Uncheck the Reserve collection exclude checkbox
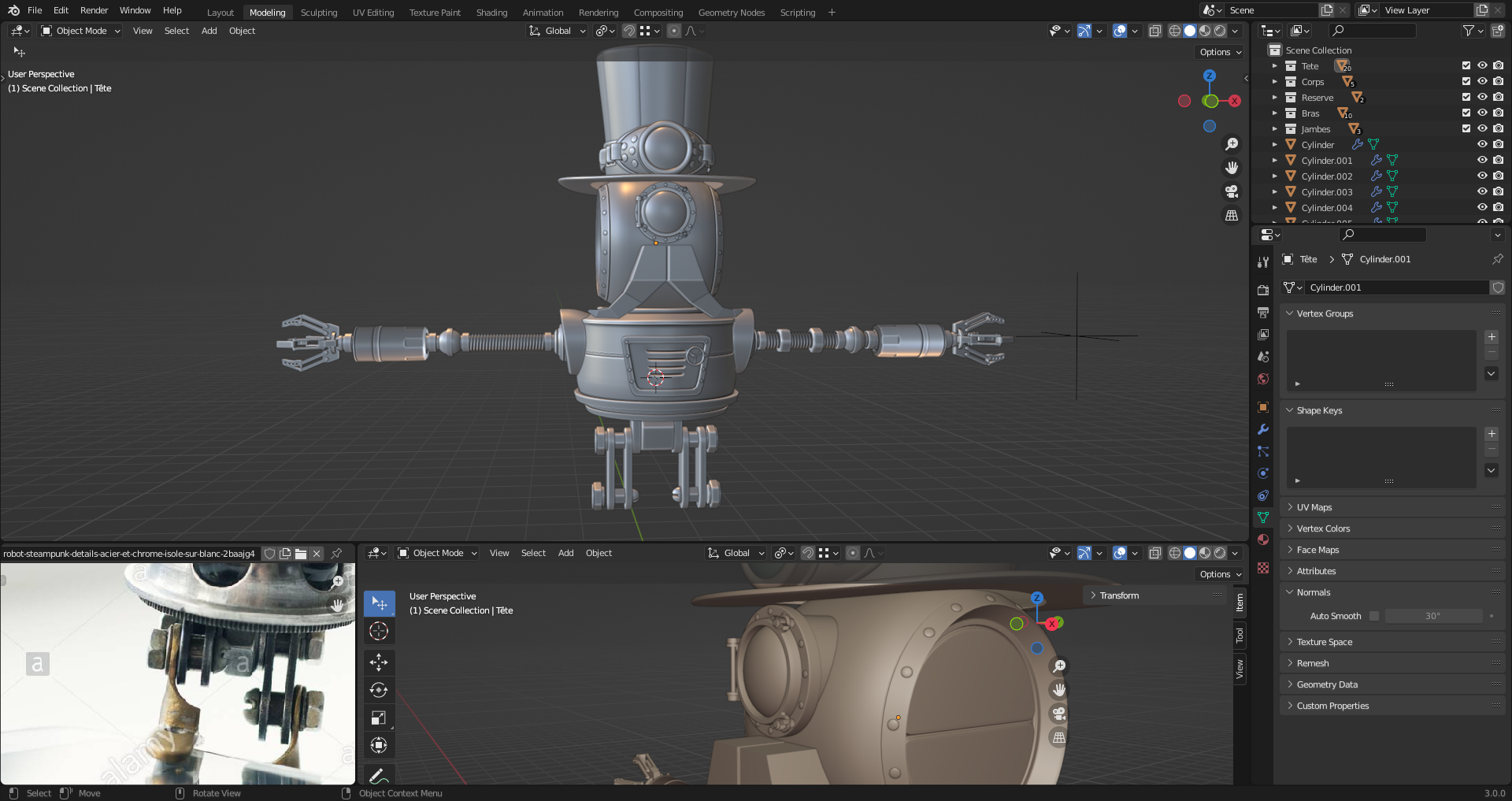The image size is (1512, 801). [x=1466, y=98]
